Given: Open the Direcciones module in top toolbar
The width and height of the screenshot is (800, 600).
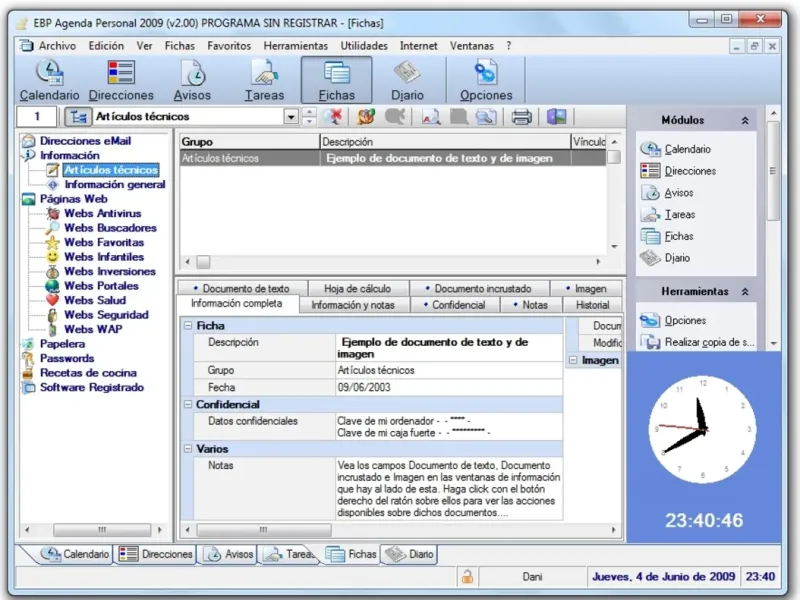Looking at the screenshot, I should point(121,80).
